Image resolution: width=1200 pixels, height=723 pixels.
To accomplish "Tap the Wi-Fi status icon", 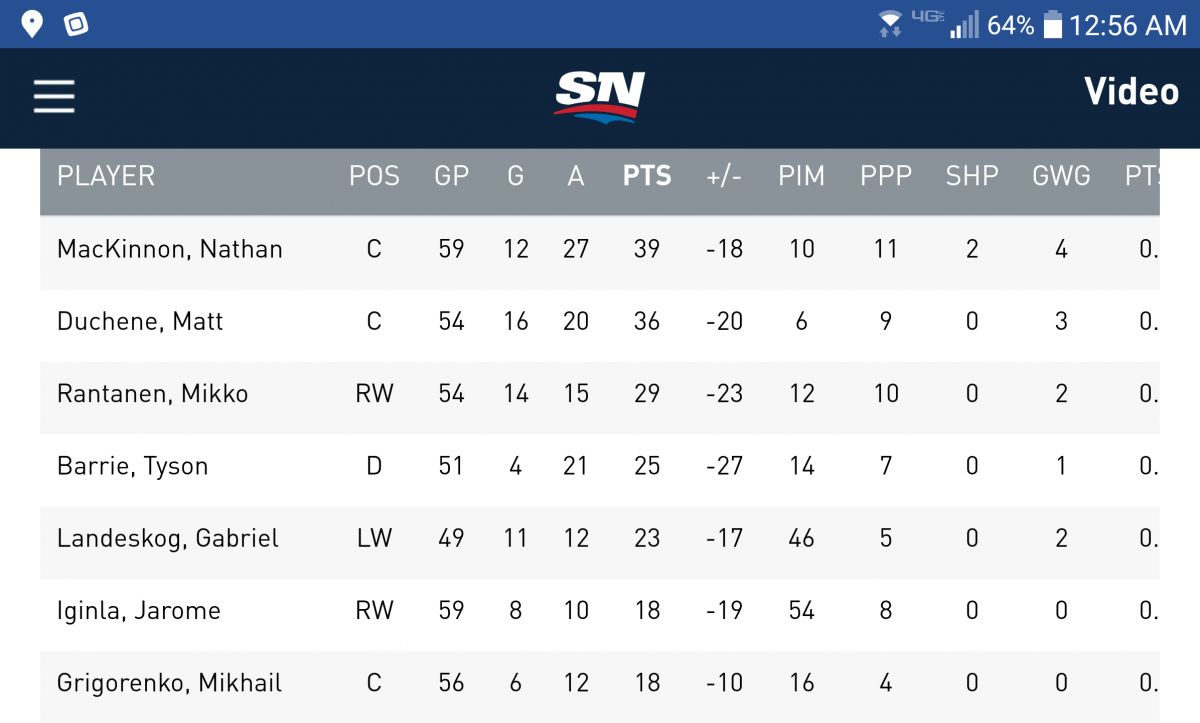I will [889, 24].
